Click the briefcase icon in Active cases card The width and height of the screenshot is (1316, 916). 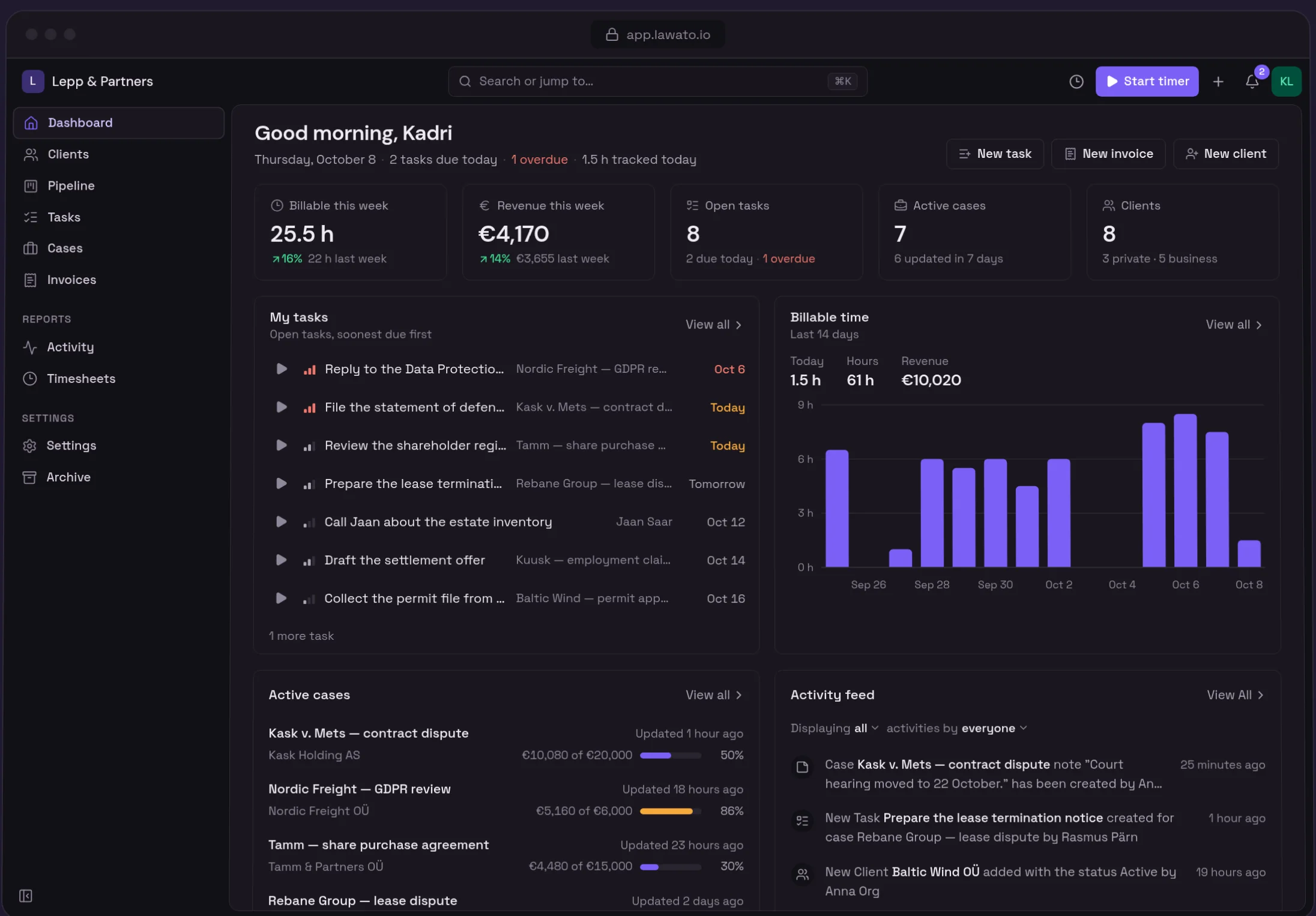coord(901,205)
